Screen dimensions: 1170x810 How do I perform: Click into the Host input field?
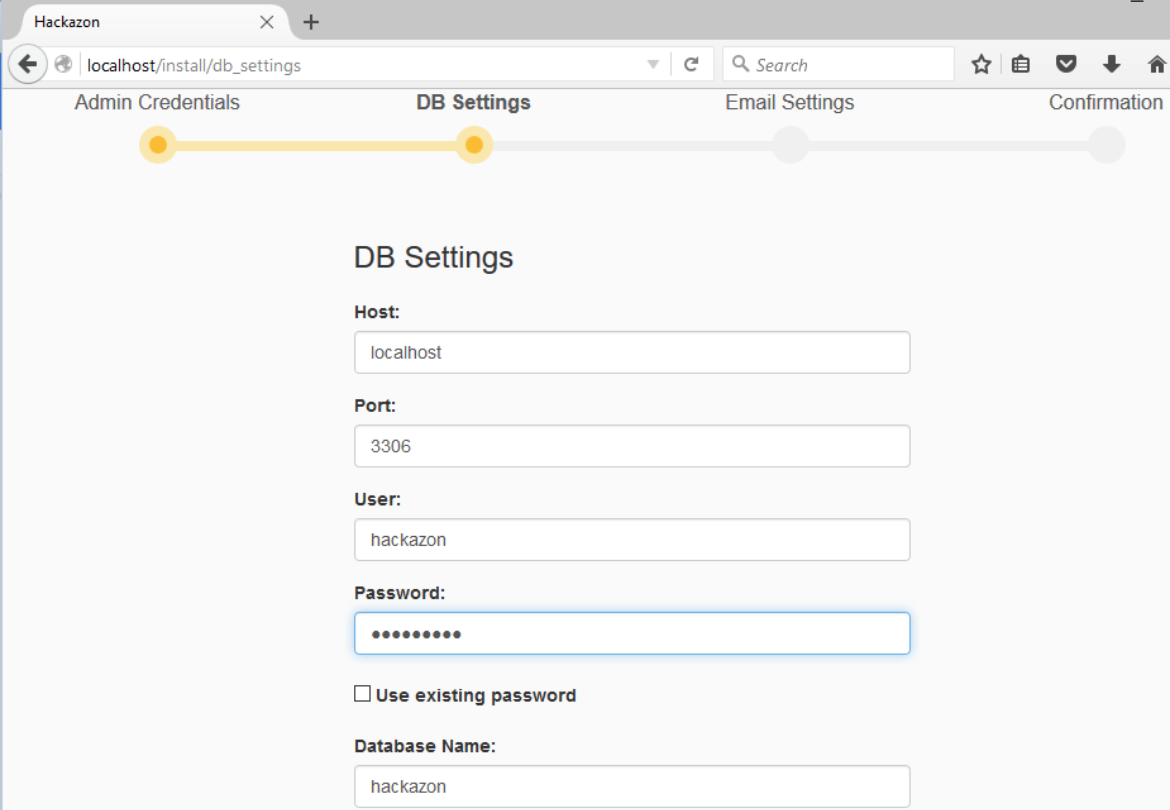[632, 352]
